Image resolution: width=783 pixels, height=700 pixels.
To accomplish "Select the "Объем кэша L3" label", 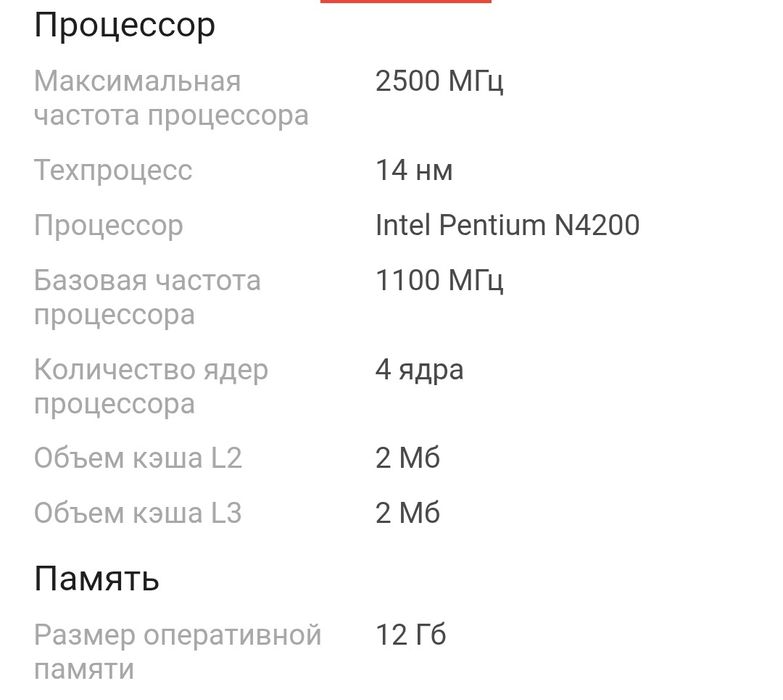I will [138, 514].
